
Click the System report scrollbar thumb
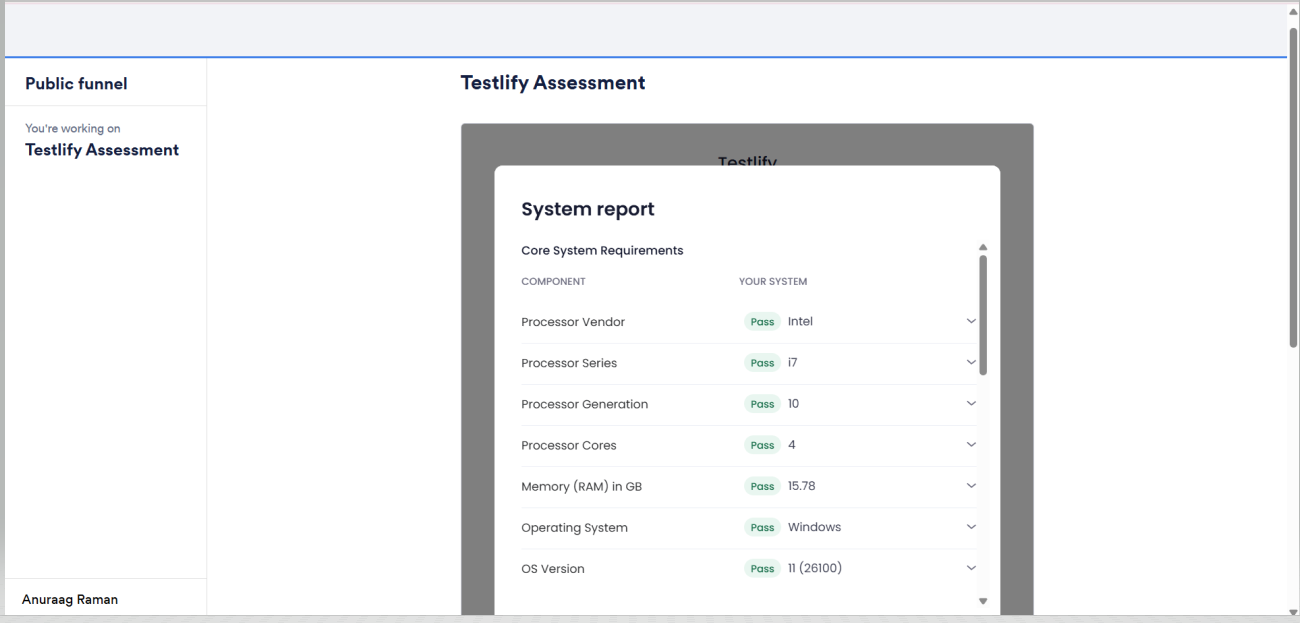pyautogui.click(x=983, y=315)
